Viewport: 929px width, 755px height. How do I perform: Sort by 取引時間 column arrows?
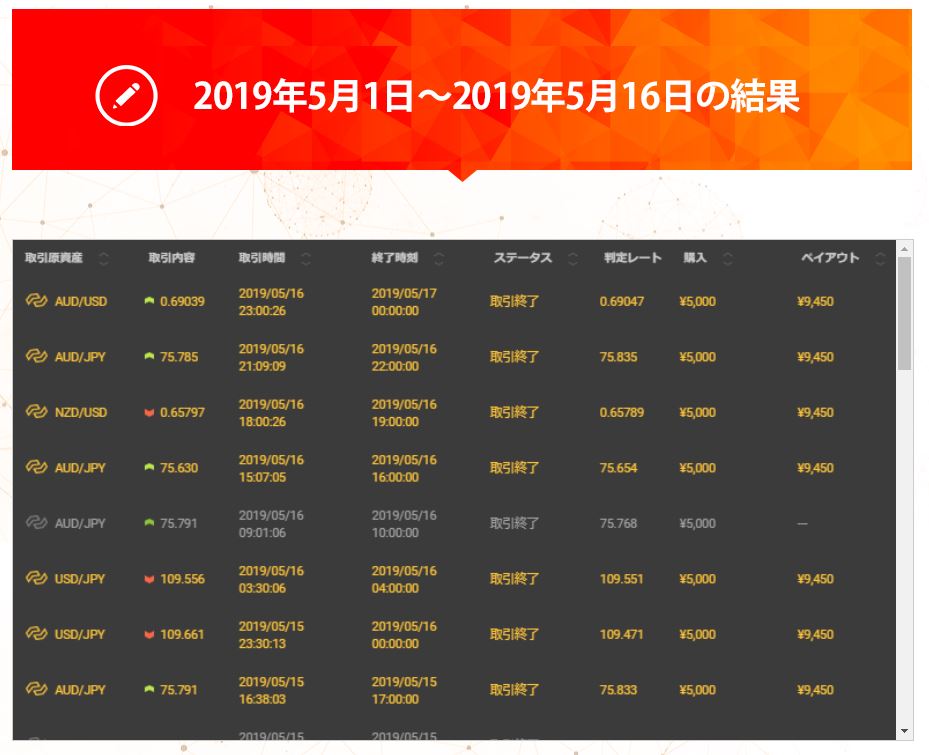[306, 258]
